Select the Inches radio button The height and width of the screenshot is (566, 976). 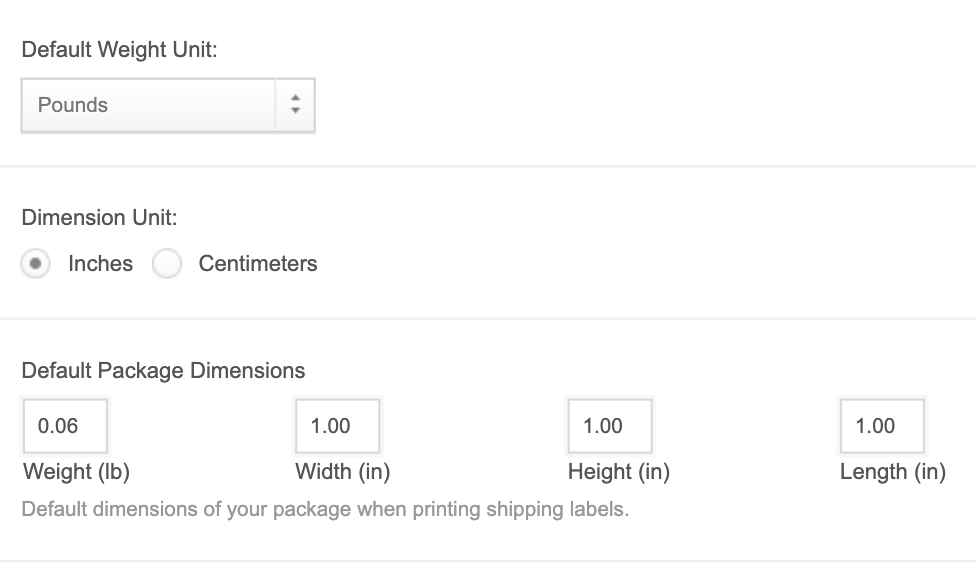(x=36, y=264)
